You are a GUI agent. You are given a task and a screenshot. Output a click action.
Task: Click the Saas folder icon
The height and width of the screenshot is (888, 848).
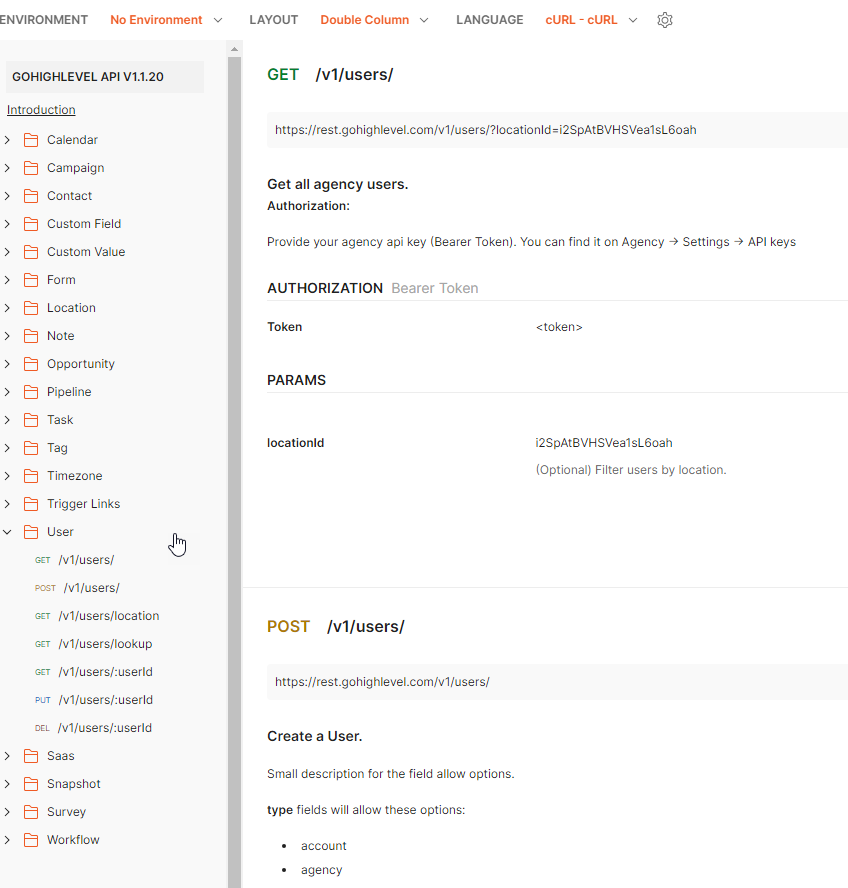31,756
